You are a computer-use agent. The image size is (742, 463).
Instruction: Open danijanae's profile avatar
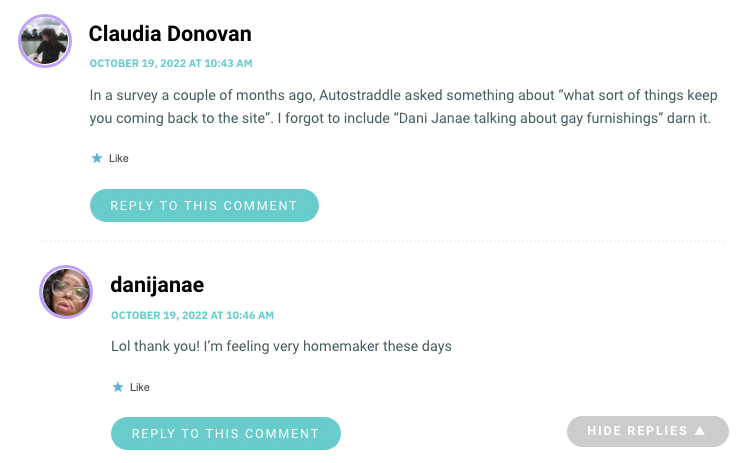click(x=66, y=292)
